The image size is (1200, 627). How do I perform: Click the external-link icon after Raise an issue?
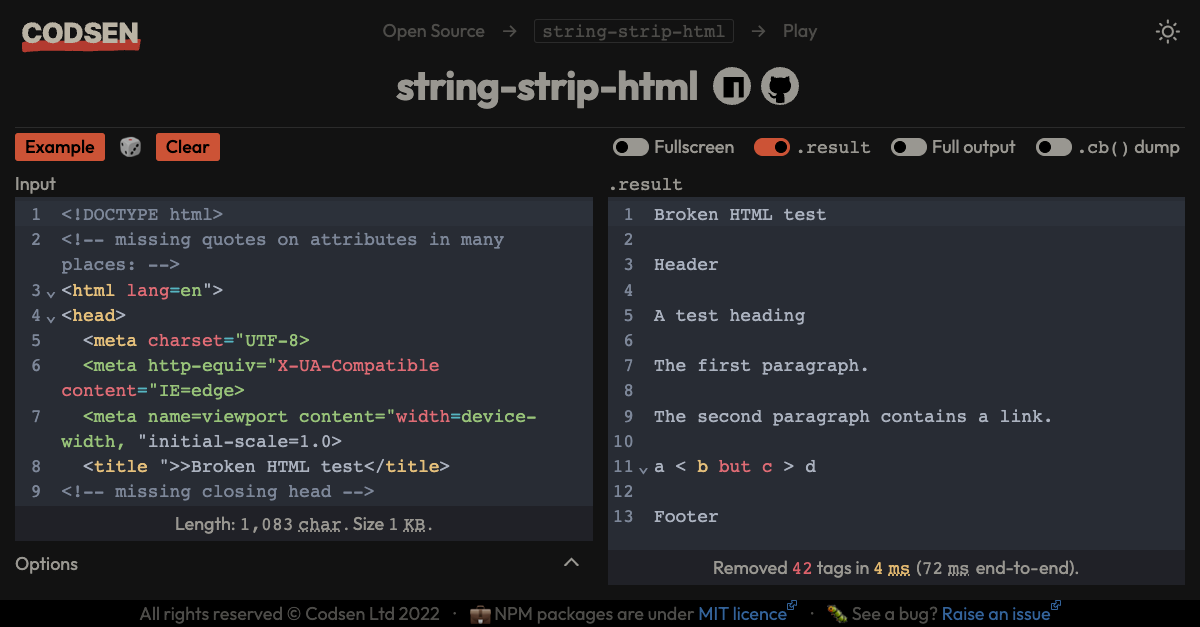[x=1054, y=608]
